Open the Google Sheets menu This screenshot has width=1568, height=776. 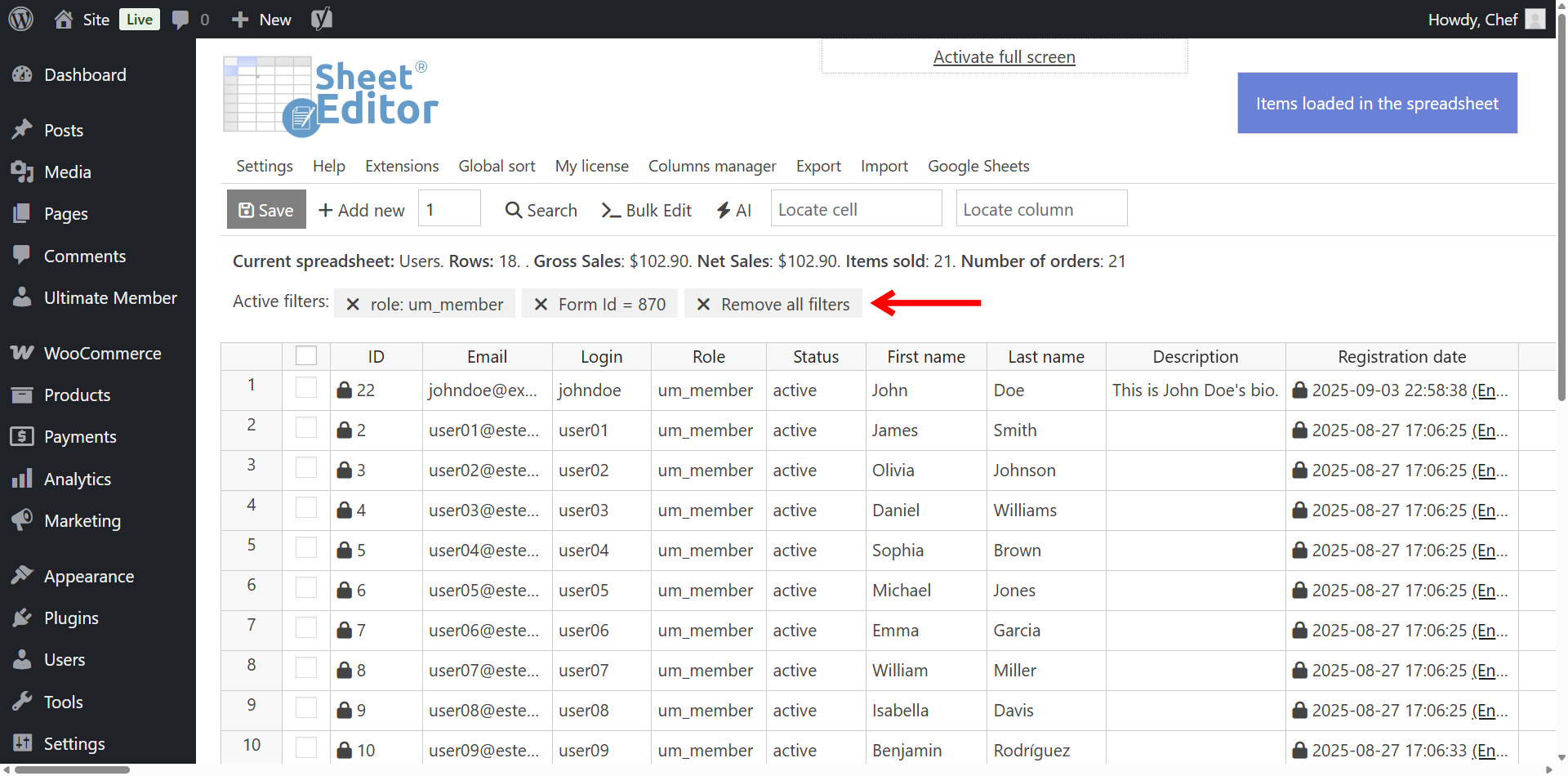(978, 166)
